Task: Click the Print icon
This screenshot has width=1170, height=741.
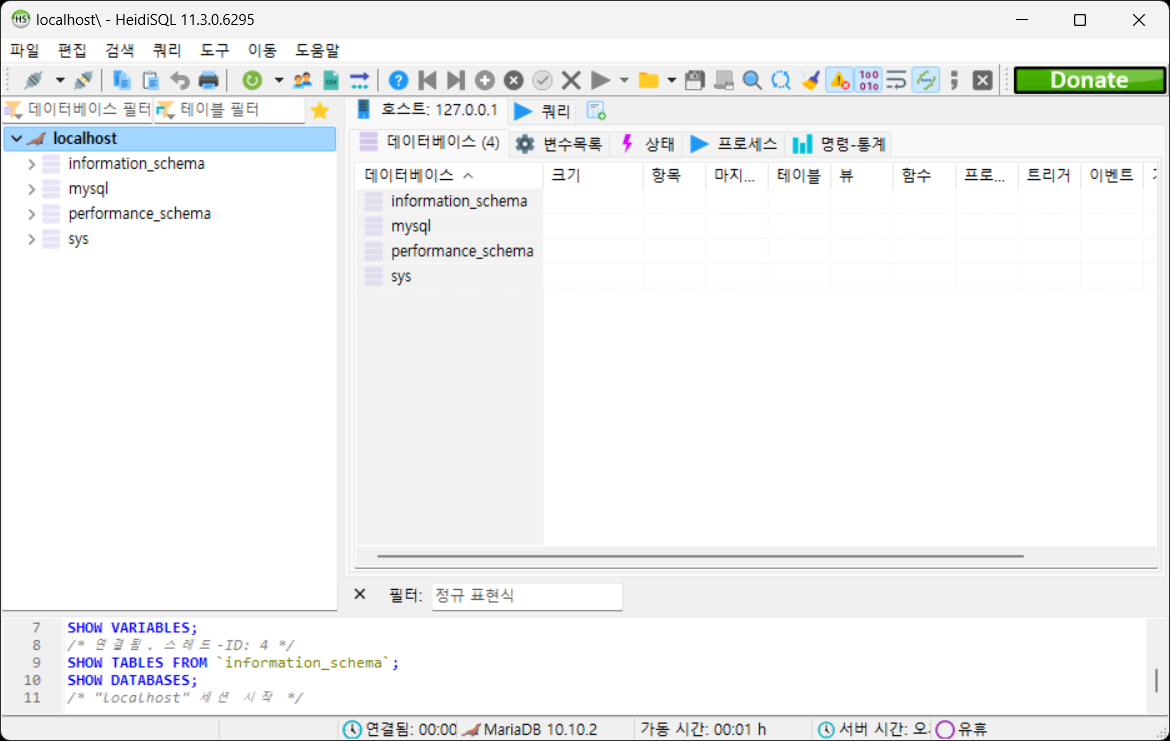Action: (x=209, y=80)
